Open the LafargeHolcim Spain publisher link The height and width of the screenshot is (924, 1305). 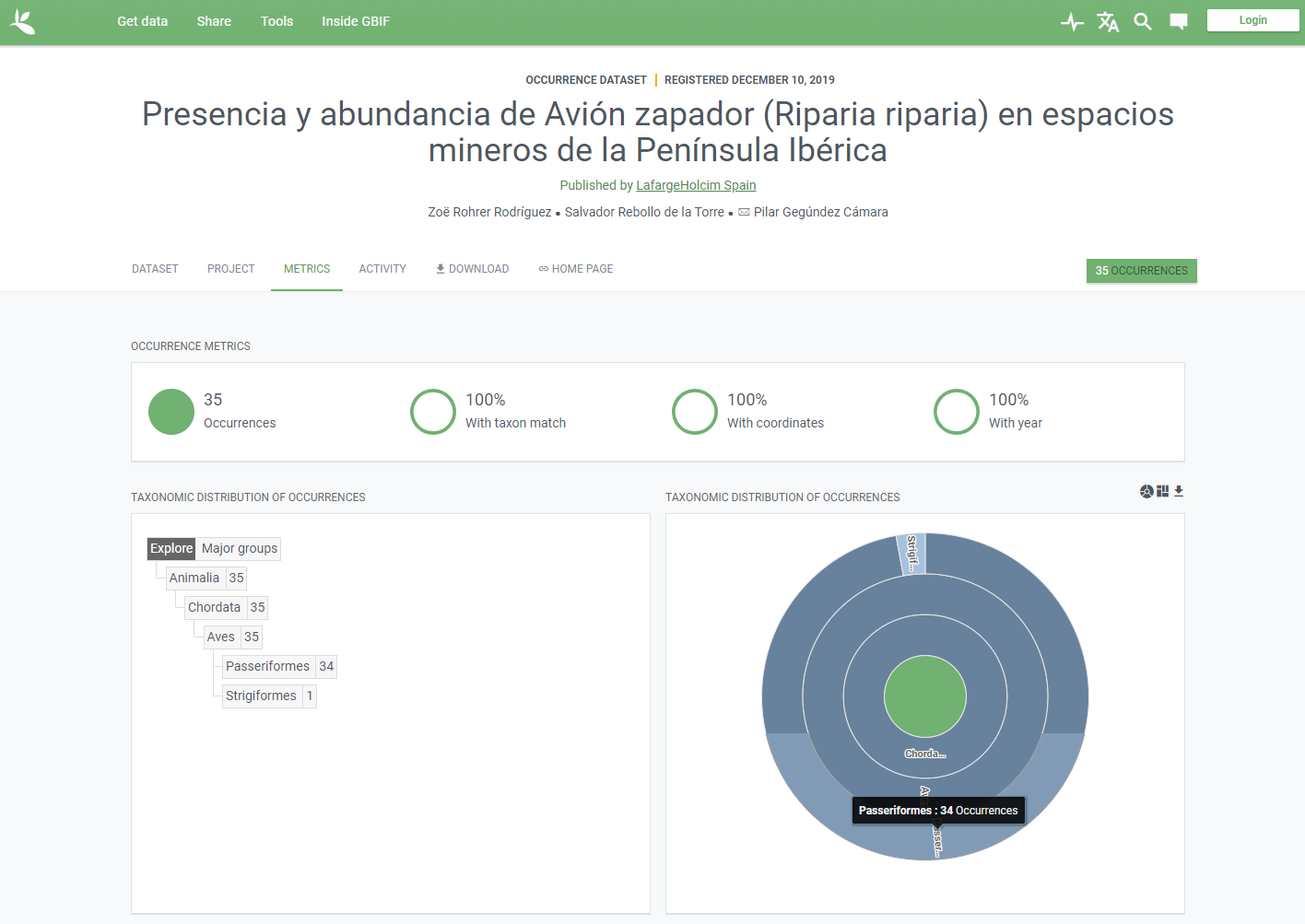tap(696, 185)
